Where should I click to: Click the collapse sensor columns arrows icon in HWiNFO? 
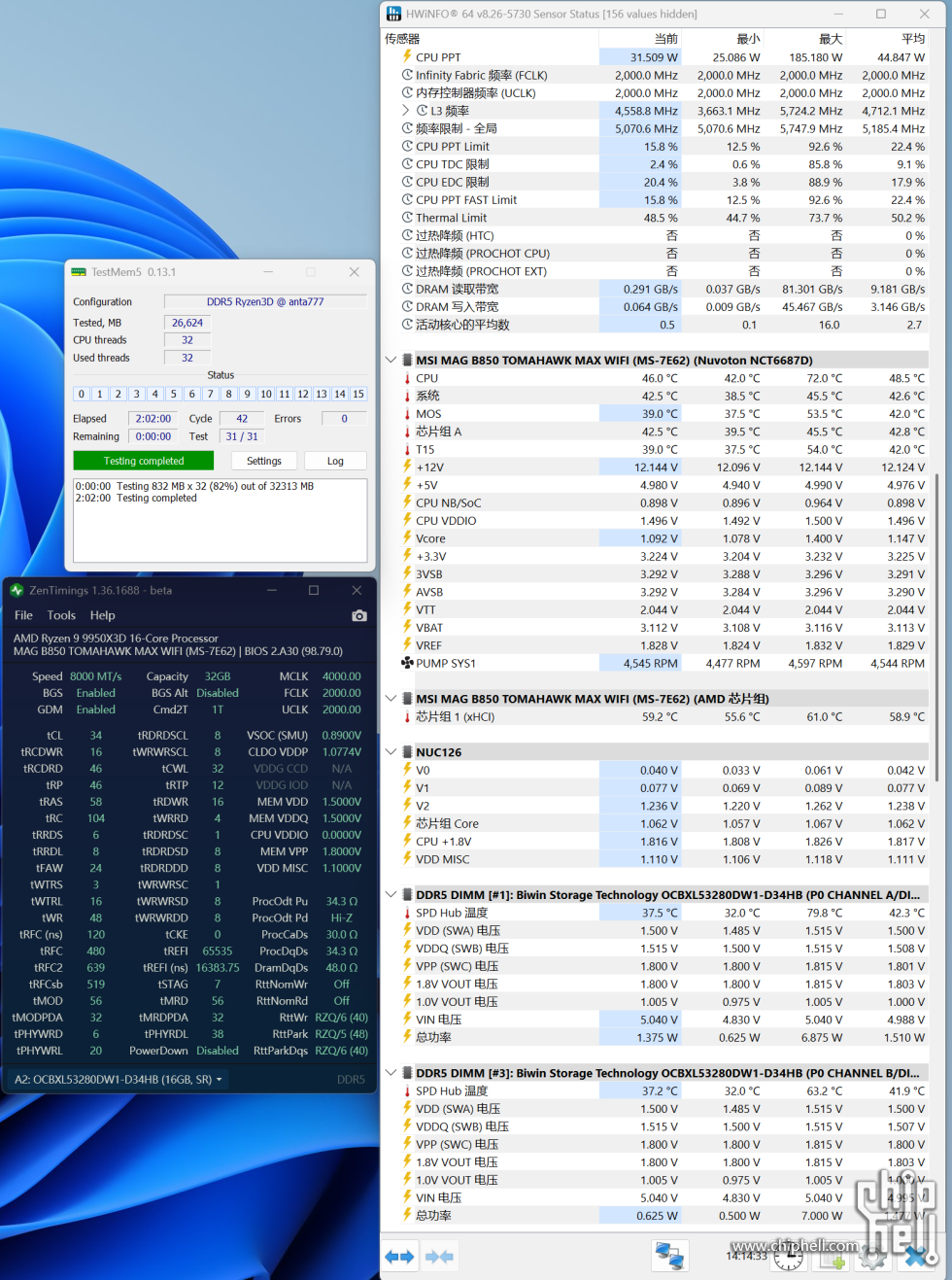point(439,1257)
